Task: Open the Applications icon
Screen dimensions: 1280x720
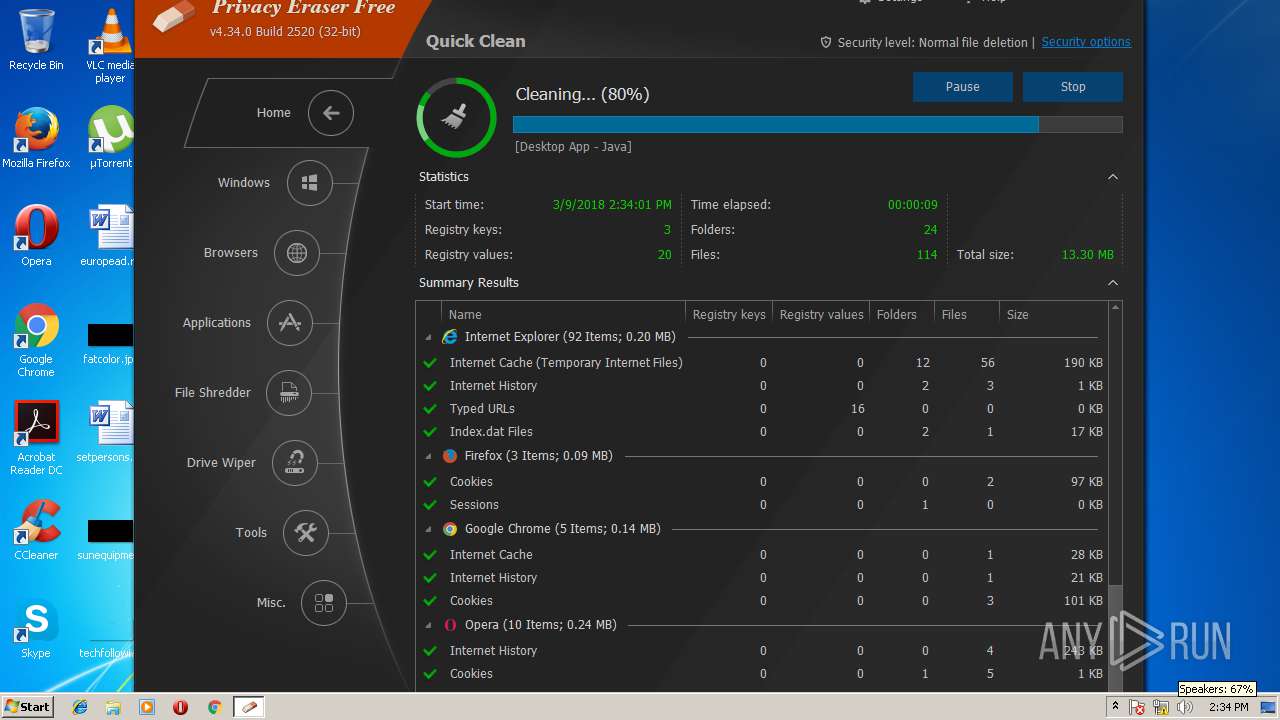Action: coord(290,323)
